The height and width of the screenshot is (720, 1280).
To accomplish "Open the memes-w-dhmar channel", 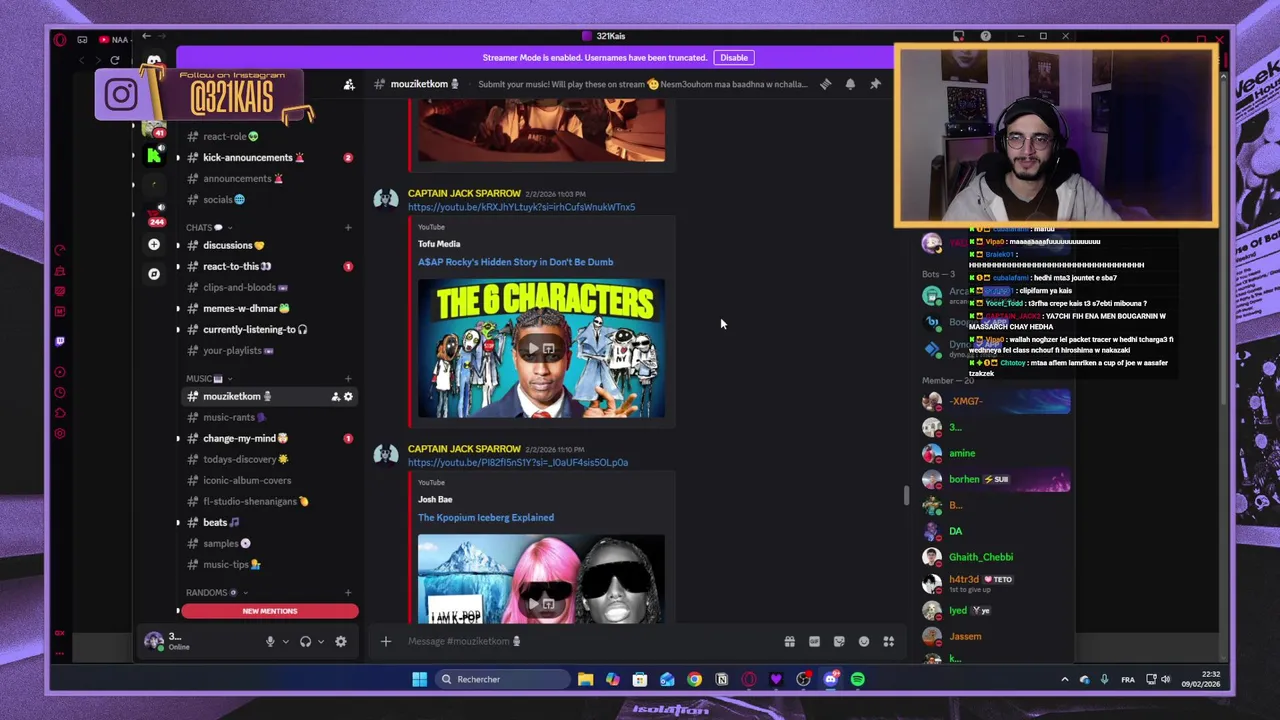I will click(x=268, y=309).
